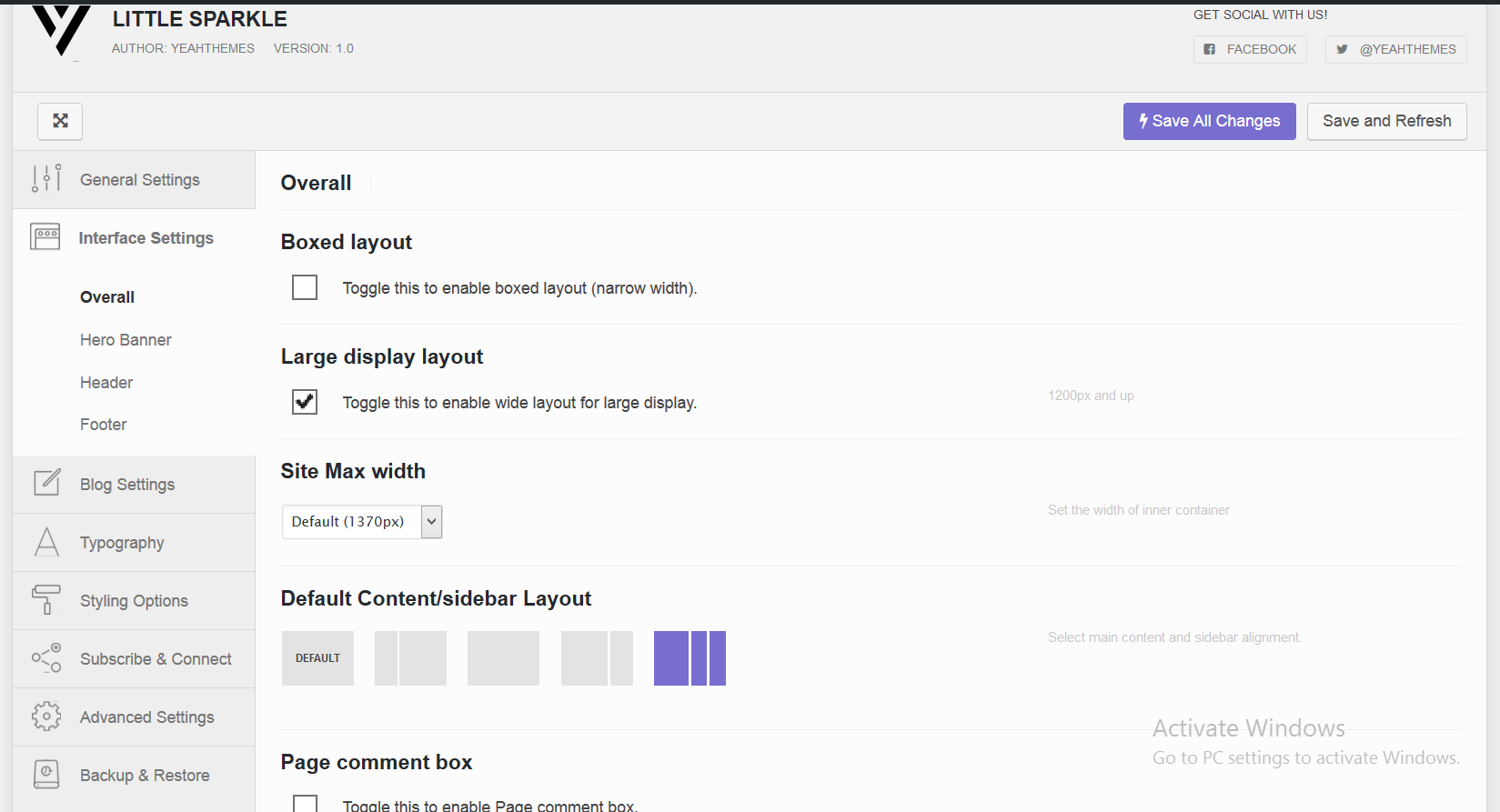Enable the Boxed layout checkbox
The width and height of the screenshot is (1500, 812).
coord(305,287)
